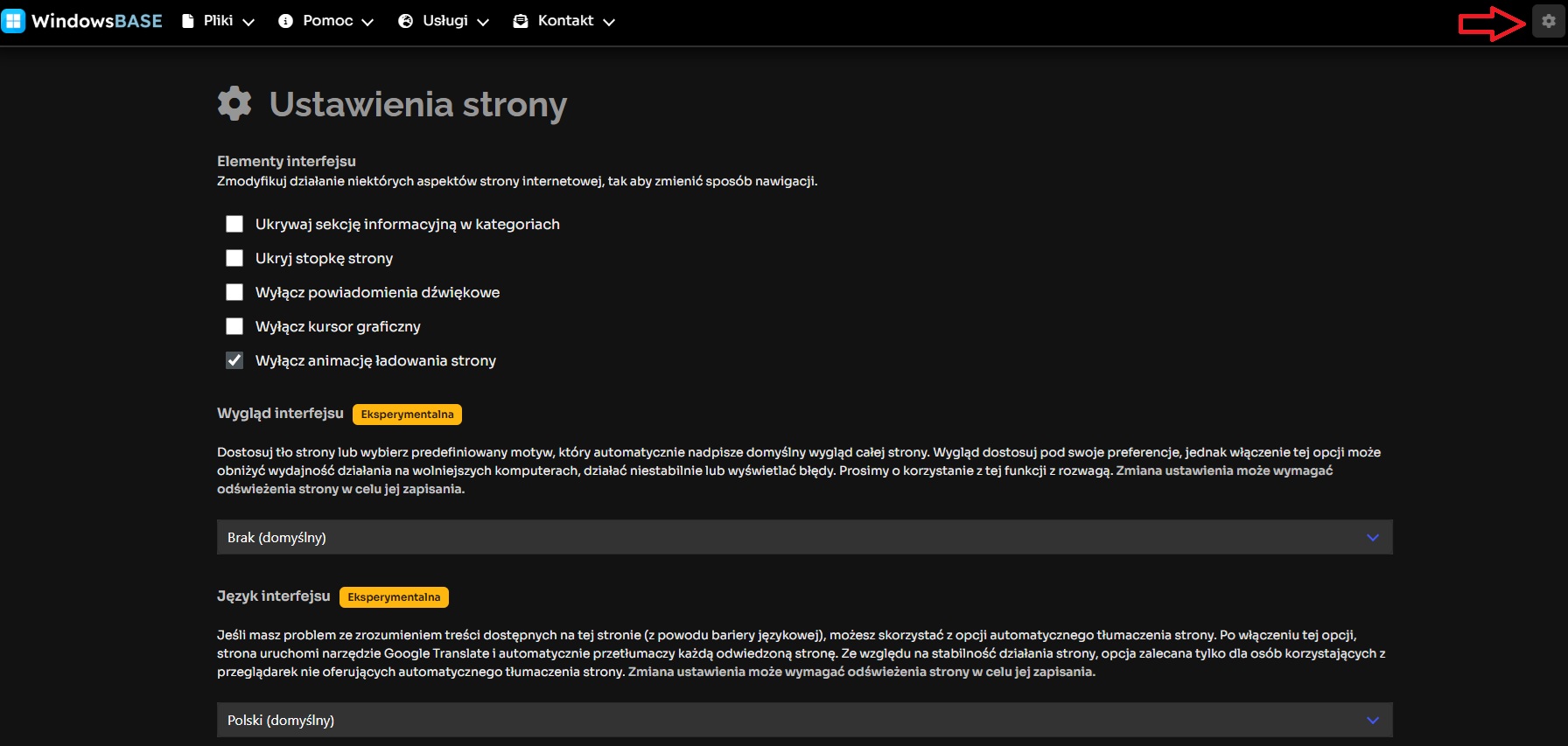Enable Ukrywaj sekcję informacyjną w kategoriach
Viewport: 1568px width, 746px height.
click(234, 224)
